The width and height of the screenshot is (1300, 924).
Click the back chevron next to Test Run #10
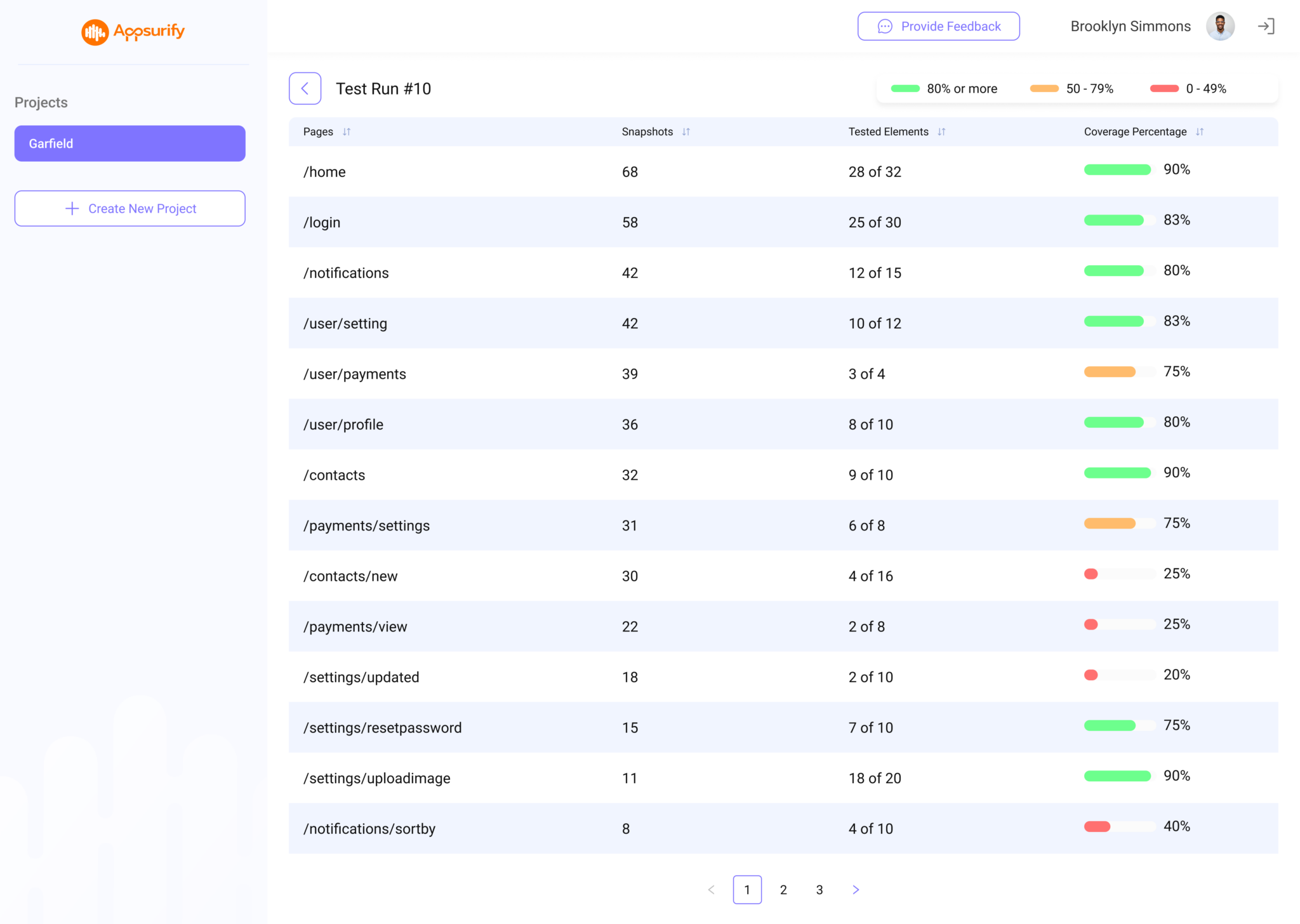[305, 88]
